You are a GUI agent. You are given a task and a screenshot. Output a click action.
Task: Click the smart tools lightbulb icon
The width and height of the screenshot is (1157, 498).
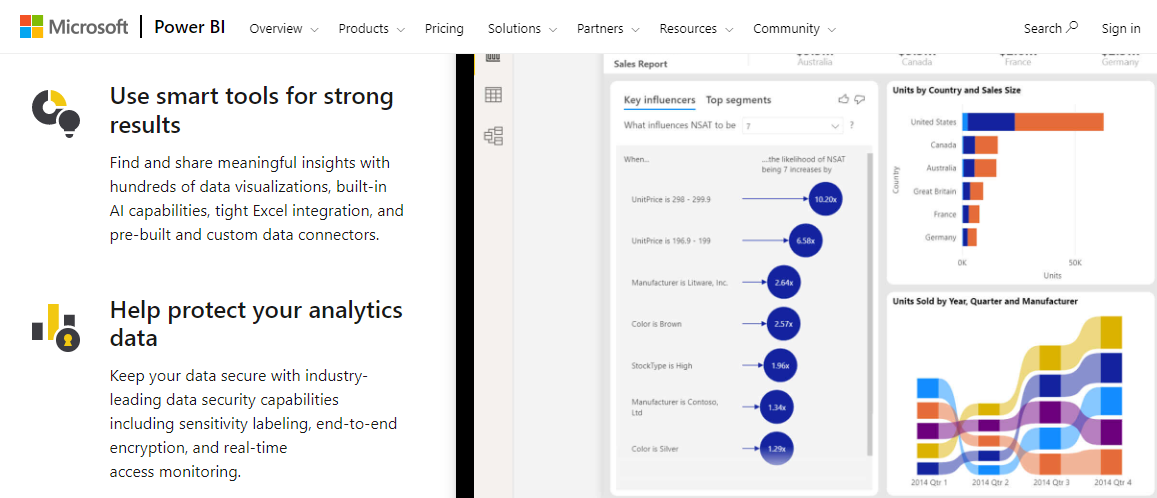(55, 112)
